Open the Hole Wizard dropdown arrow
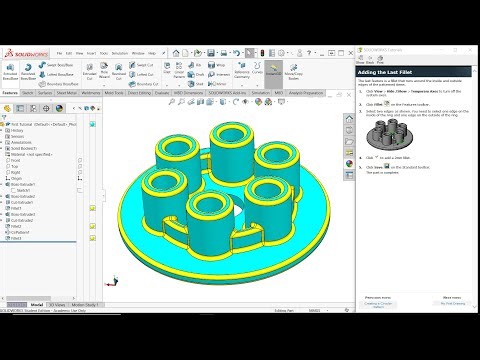Image resolution: width=480 pixels, height=360 pixels. (x=104, y=85)
